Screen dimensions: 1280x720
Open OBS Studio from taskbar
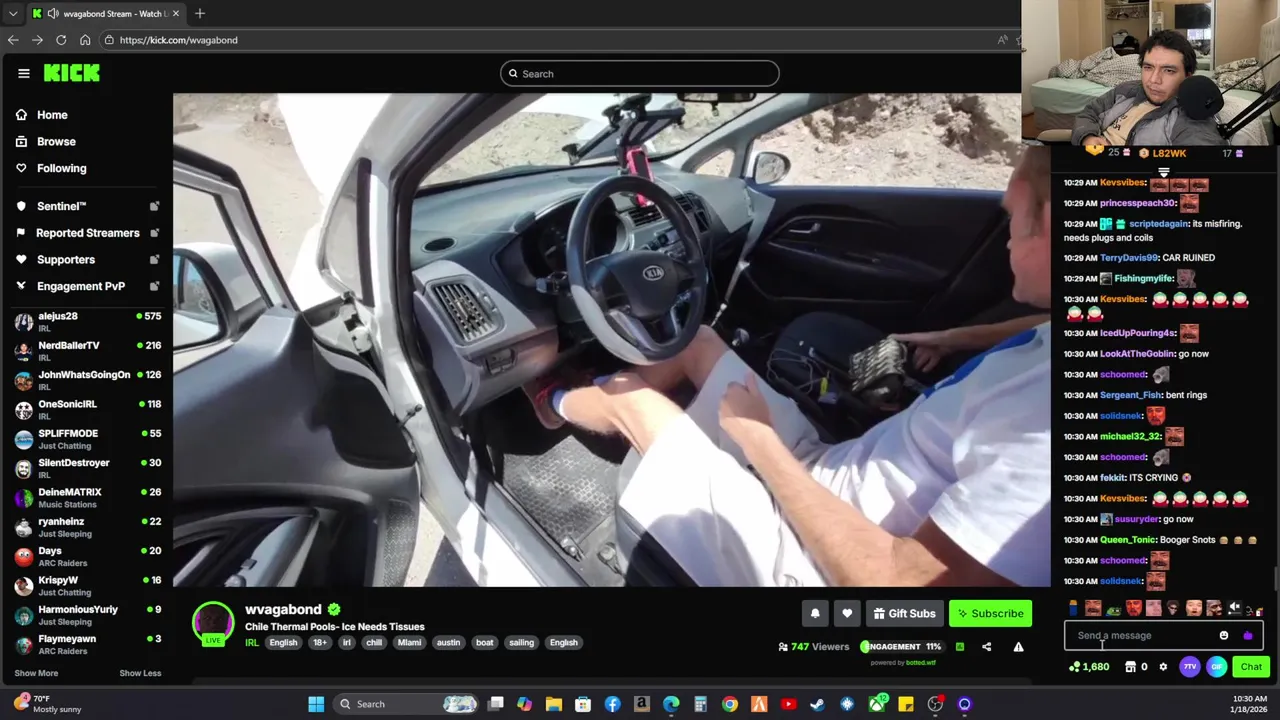coord(935,704)
